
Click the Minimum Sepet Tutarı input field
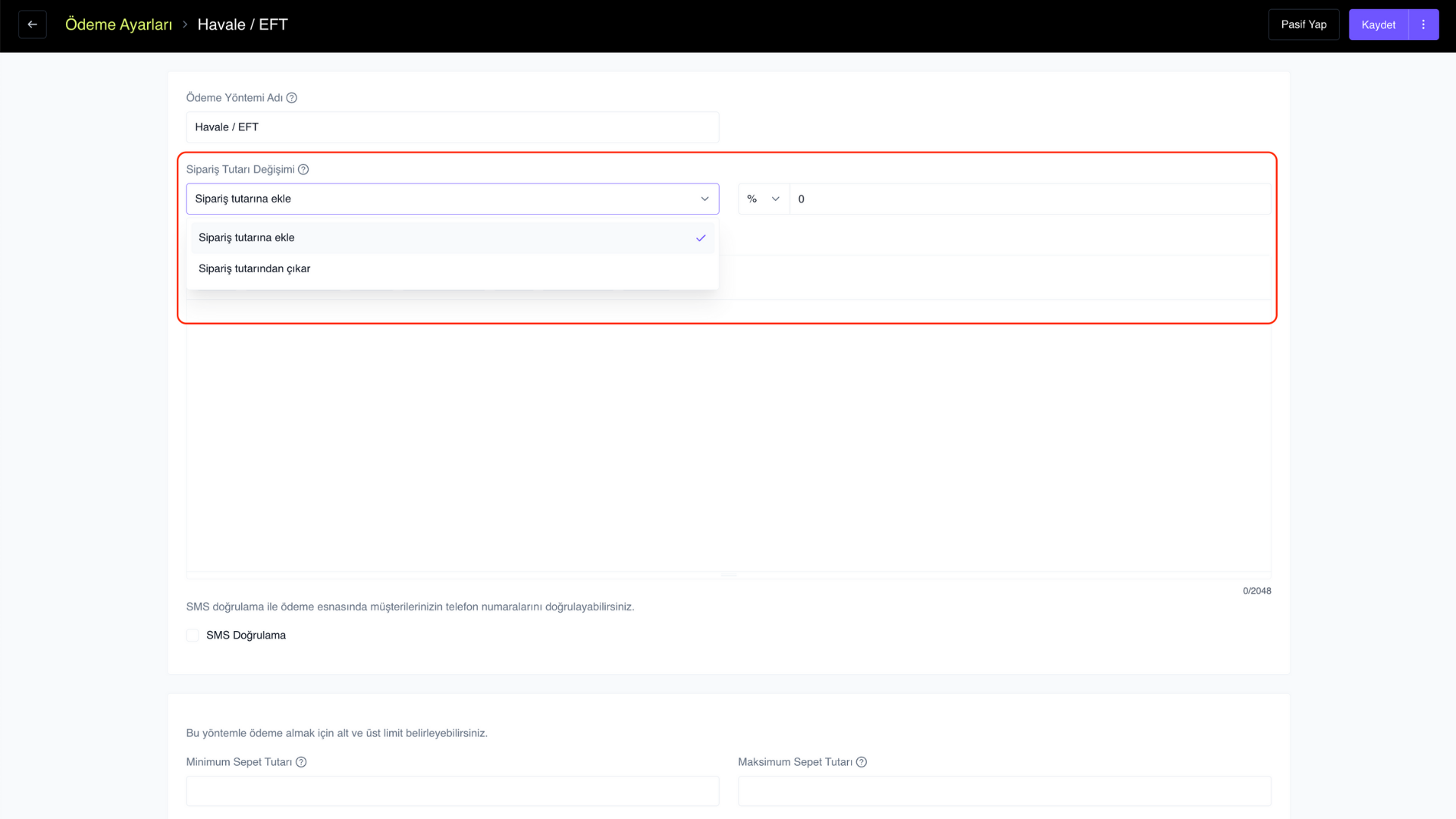[452, 791]
